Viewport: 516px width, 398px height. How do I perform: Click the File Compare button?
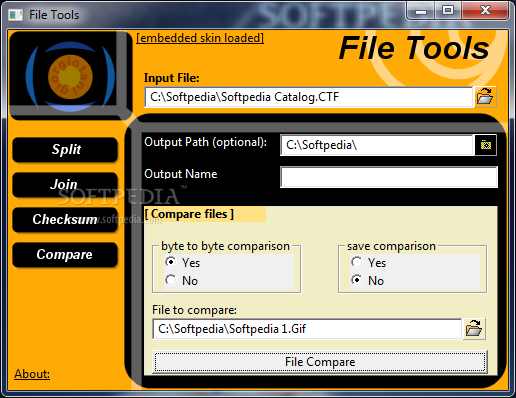[x=320, y=362]
